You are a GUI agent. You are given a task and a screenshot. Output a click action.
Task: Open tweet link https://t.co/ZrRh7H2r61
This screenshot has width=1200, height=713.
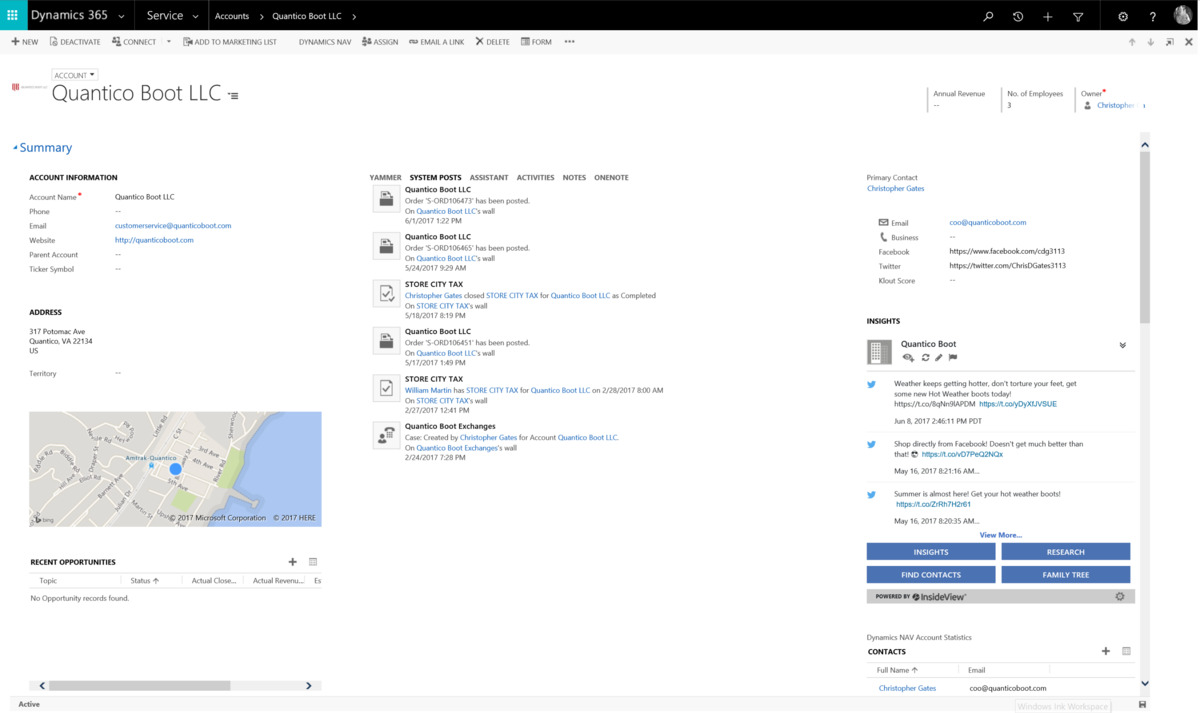[x=933, y=504]
